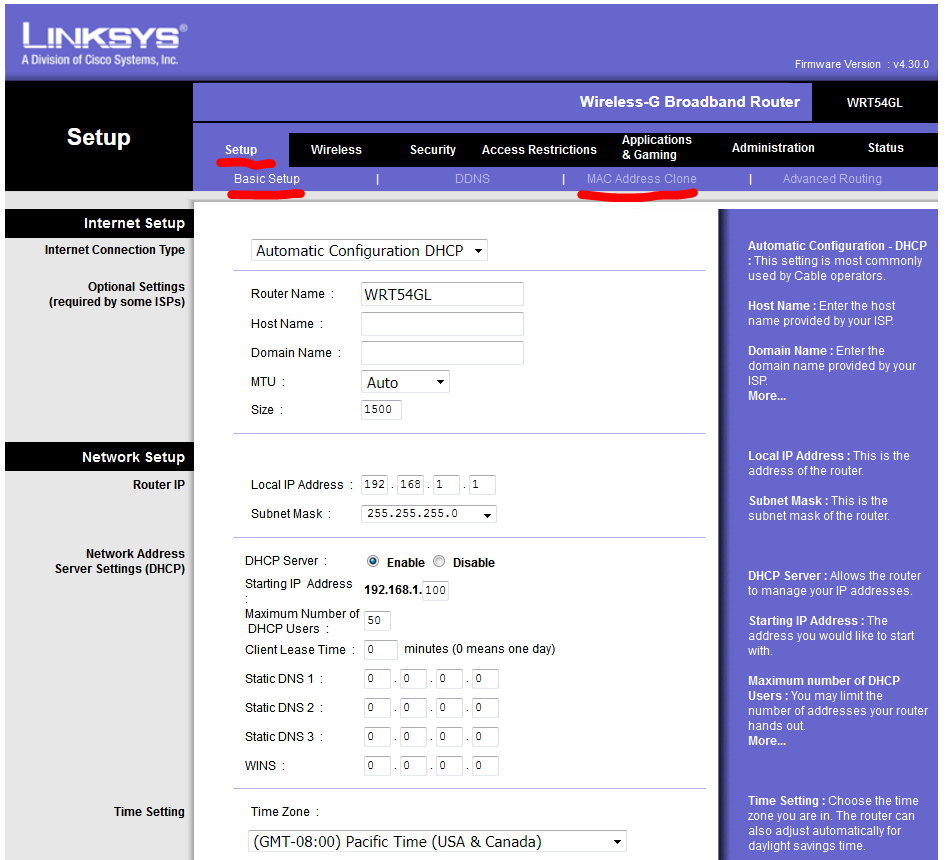Switch to the Wireless tab
This screenshot has height=860, width=949.
pos(336,149)
